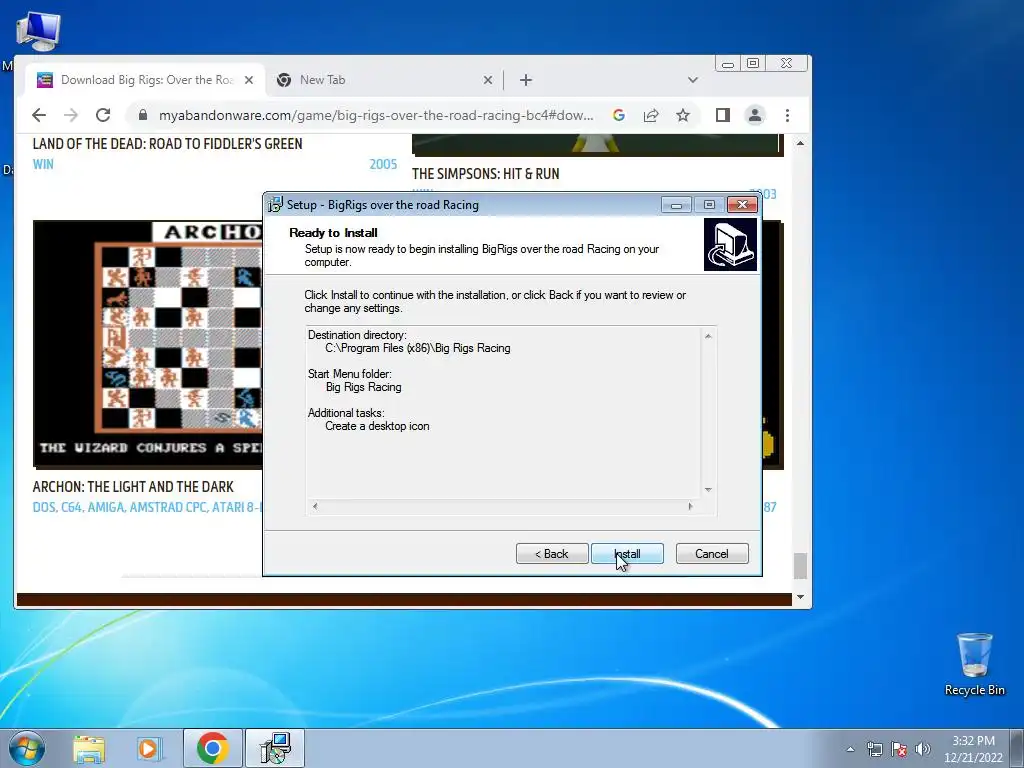Bookmark the page with star icon
The width and height of the screenshot is (1024, 768).
tap(682, 116)
